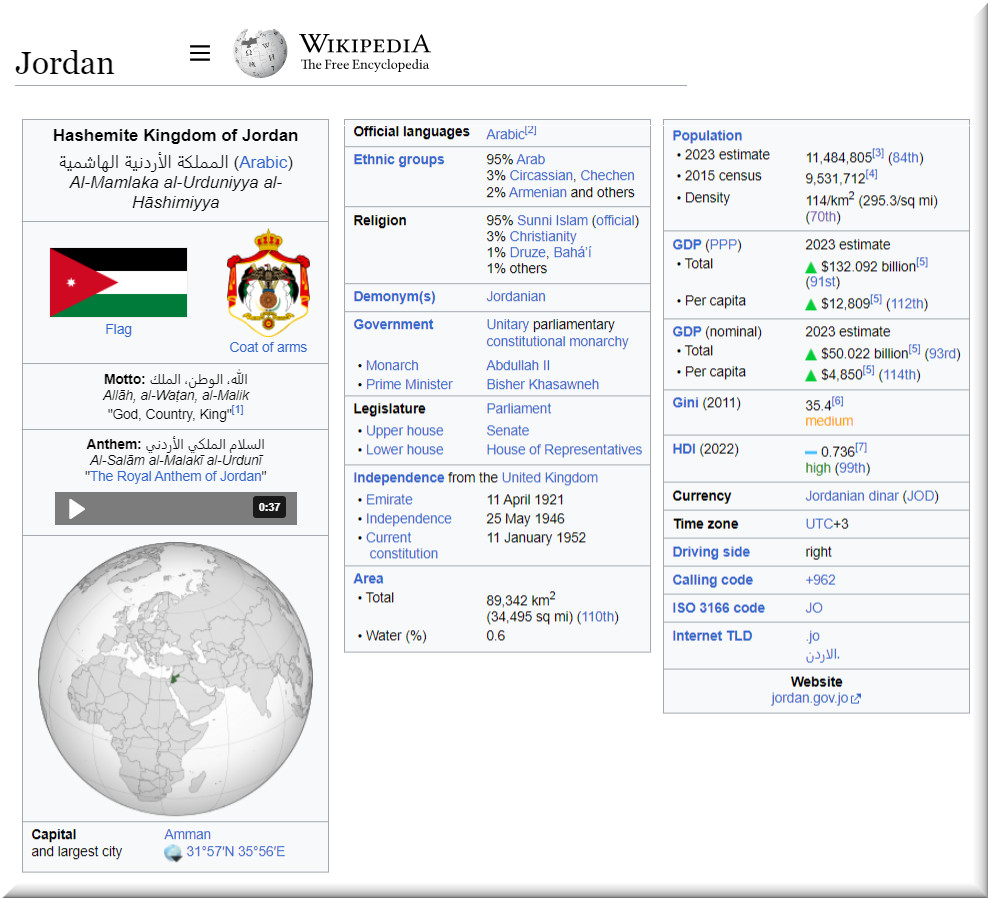Click the Jordan flag image
Viewport: 988px width, 898px height.
click(x=118, y=282)
